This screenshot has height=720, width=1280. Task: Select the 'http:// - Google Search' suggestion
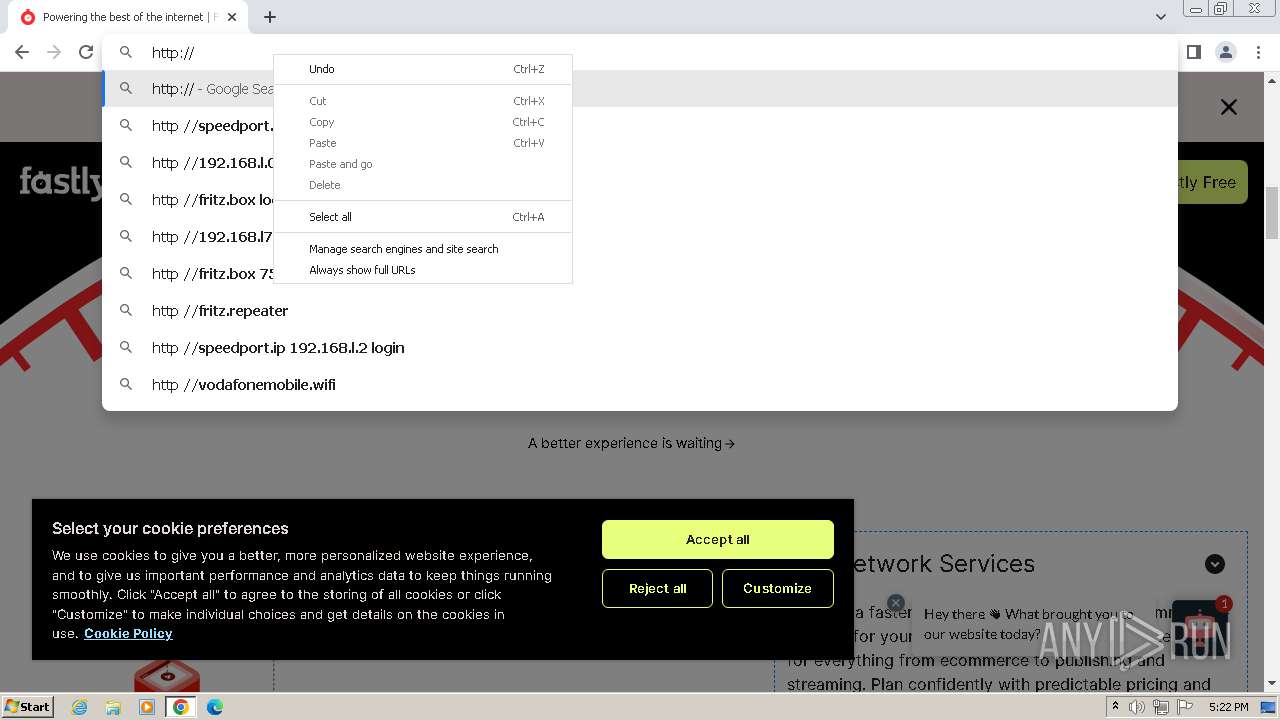(640, 89)
